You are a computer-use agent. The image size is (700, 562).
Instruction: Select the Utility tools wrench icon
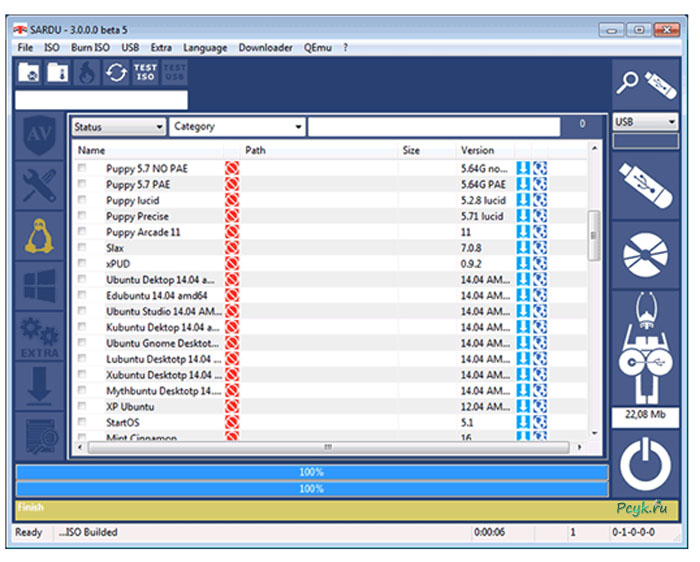(x=39, y=186)
